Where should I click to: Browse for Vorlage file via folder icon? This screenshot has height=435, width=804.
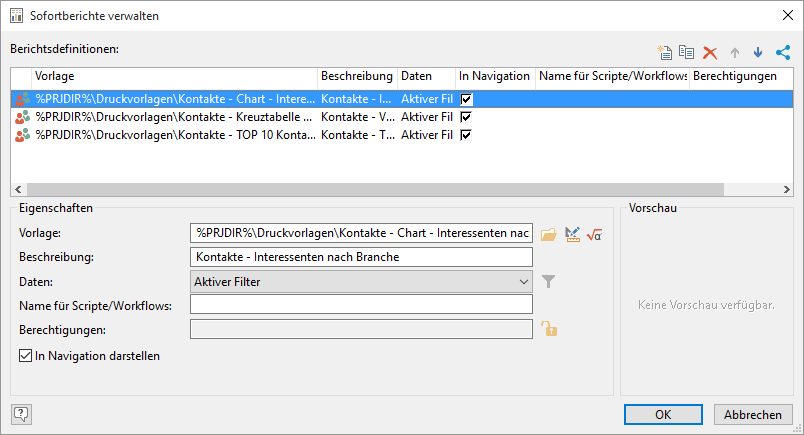click(548, 234)
